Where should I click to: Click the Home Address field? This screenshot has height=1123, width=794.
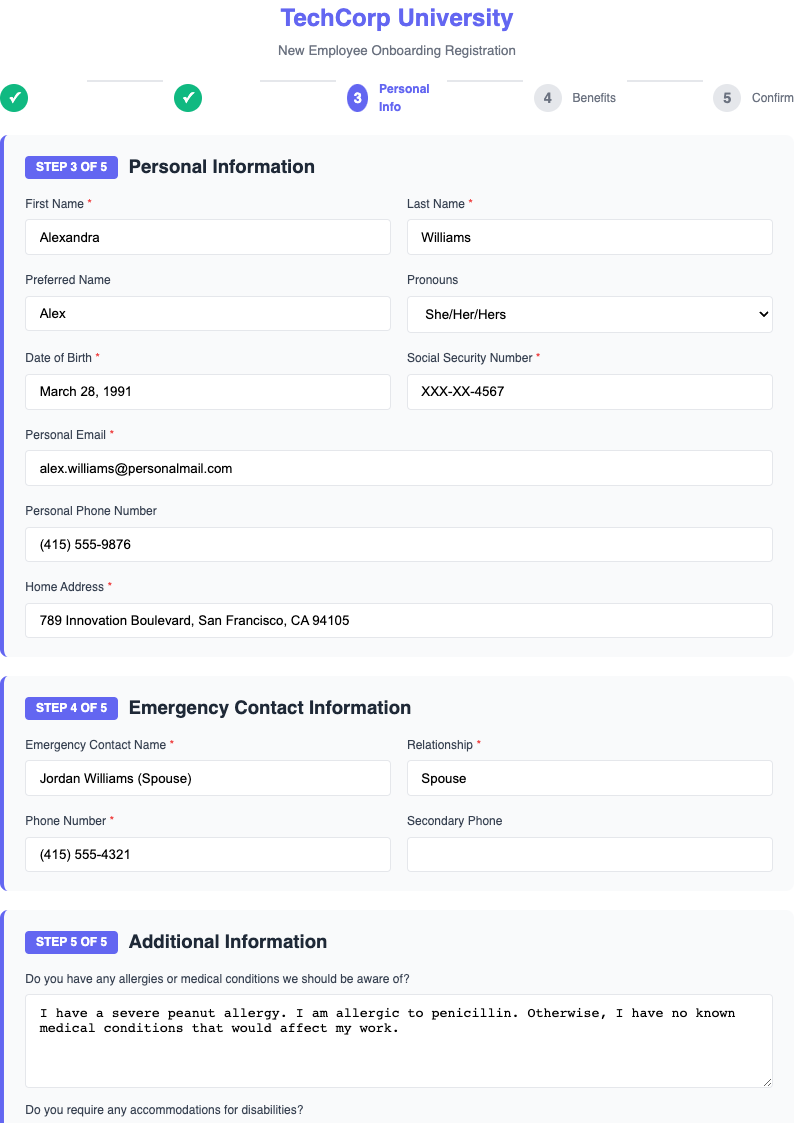point(398,620)
